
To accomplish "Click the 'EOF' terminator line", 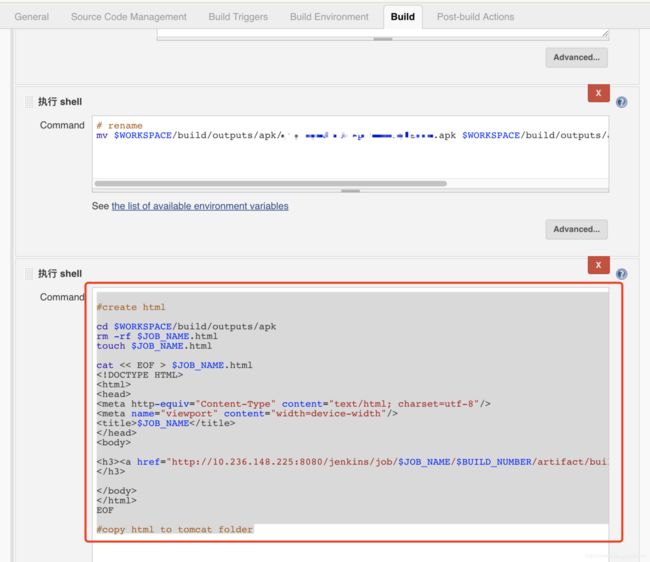I will tap(105, 510).
